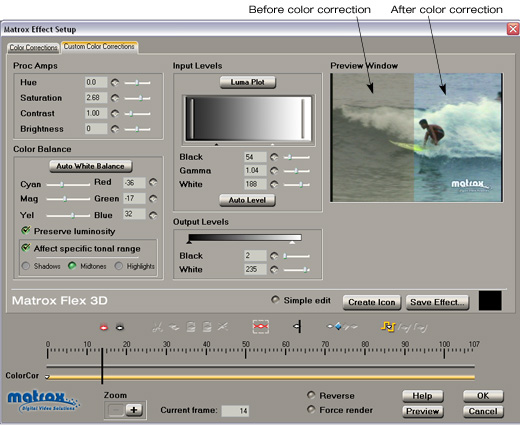Click the Save Effect button

tap(437, 302)
